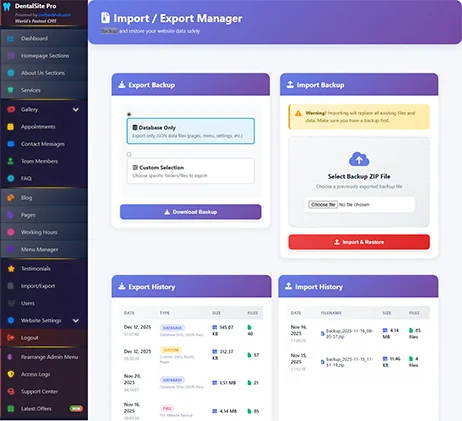Click the FAQ question icon
Screen dimensions: 462x421
11,178
